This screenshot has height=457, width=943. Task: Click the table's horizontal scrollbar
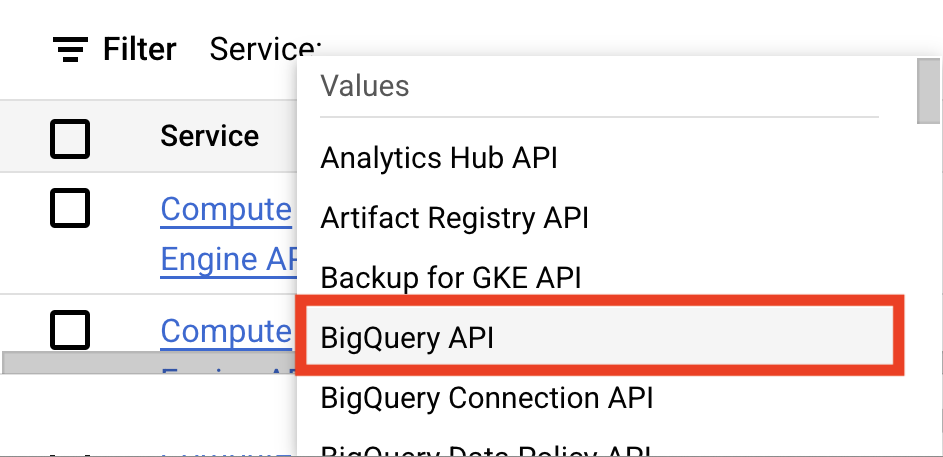[x=150, y=362]
